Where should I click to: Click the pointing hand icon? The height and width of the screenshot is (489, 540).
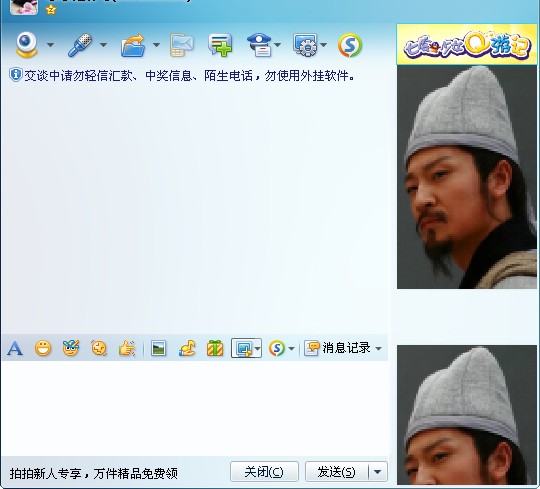127,348
